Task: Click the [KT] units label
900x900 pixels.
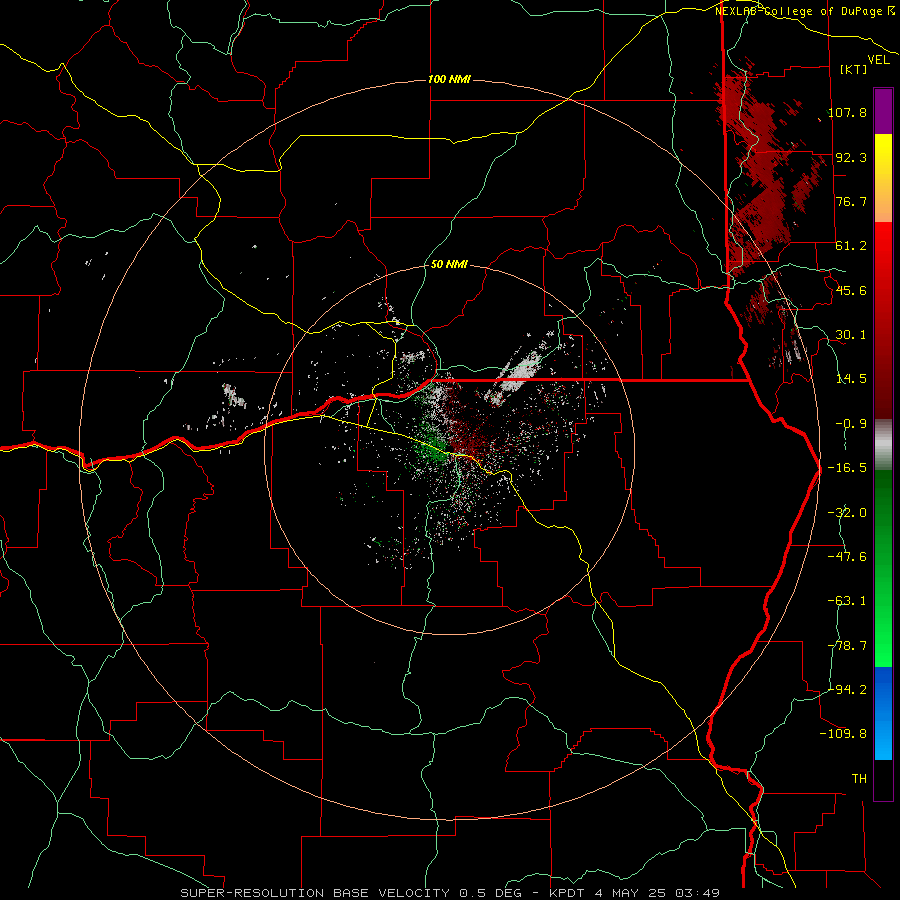Action: click(x=854, y=69)
